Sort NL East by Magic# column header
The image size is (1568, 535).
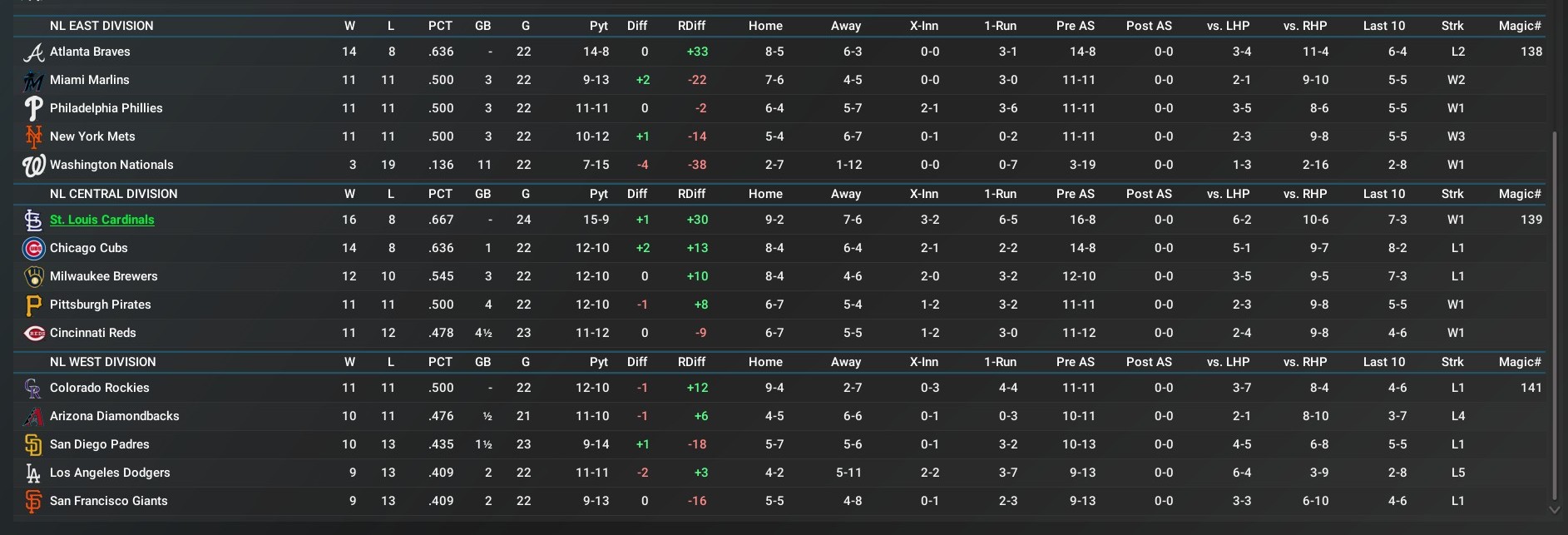pos(1519,26)
